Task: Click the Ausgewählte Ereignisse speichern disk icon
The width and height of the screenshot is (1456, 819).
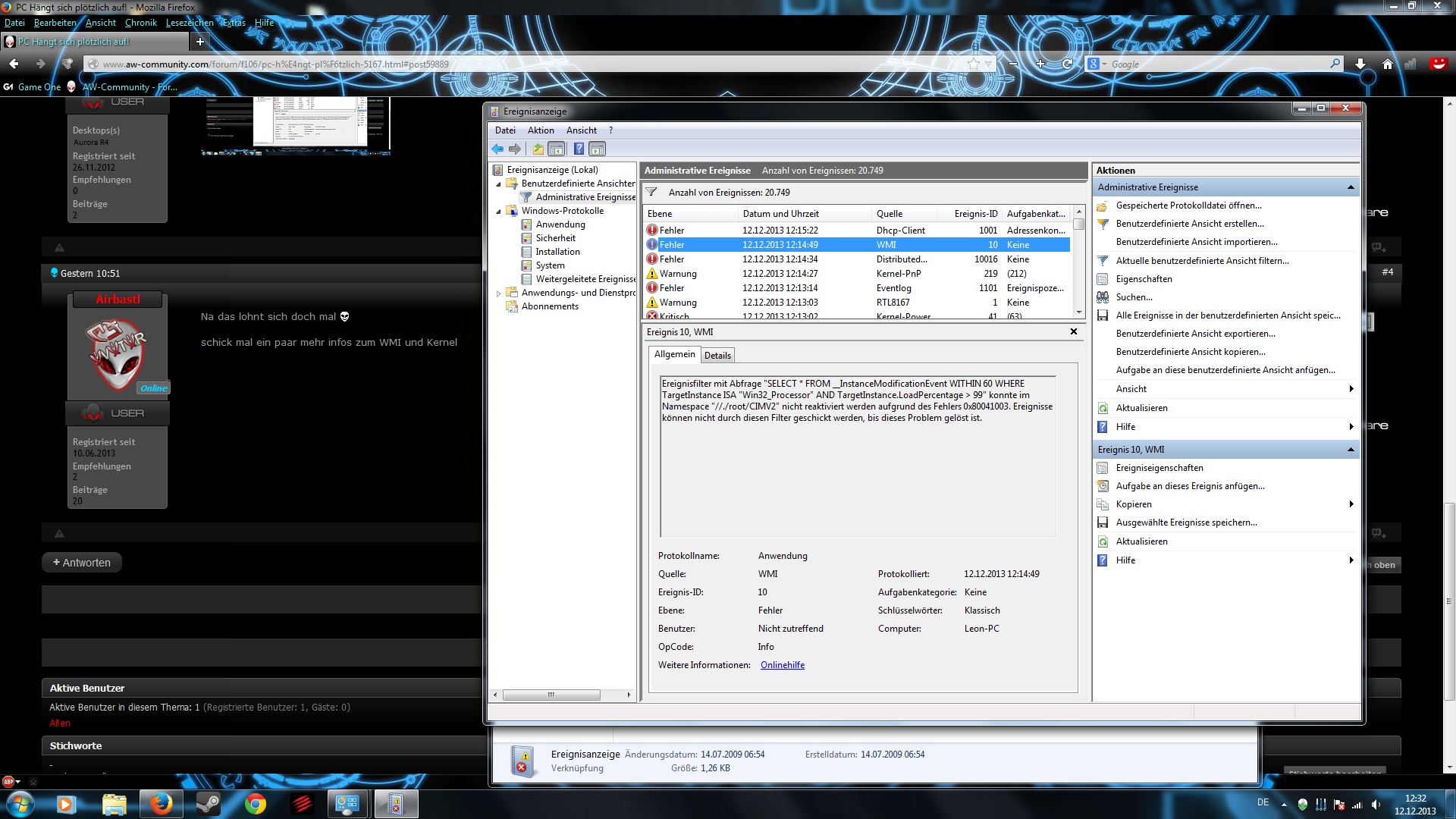Action: [x=1103, y=522]
